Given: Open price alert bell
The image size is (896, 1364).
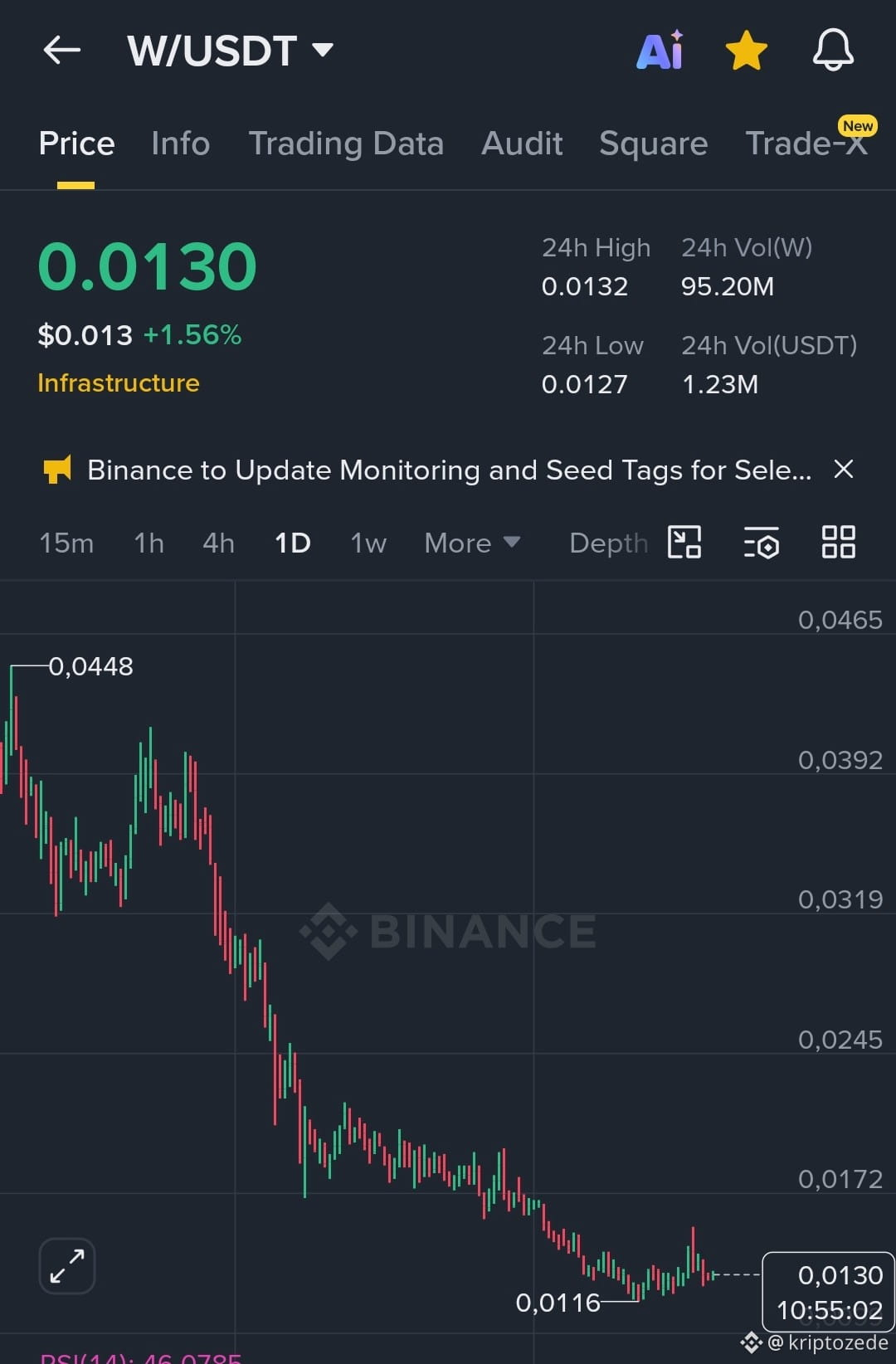Looking at the screenshot, I should pyautogui.click(x=833, y=50).
